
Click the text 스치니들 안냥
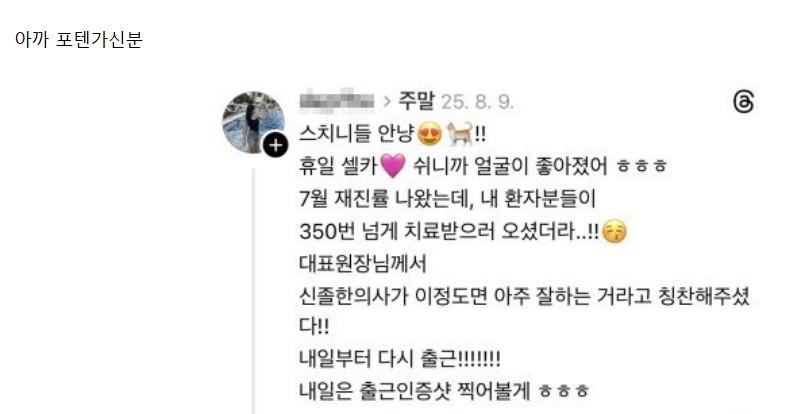[x=356, y=134]
